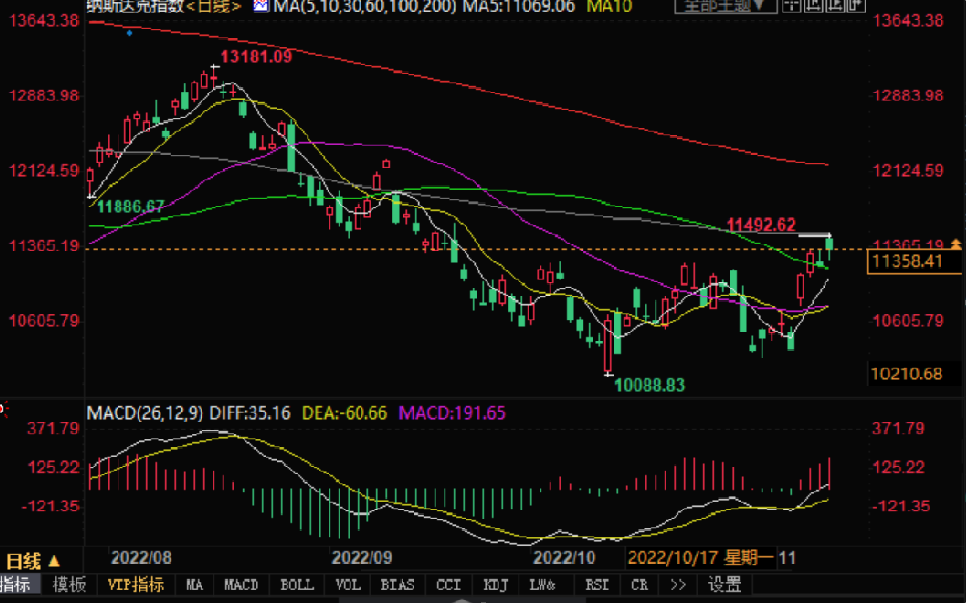This screenshot has height=603, width=966.
Task: Toggle the BOLL indicator
Action: click(296, 584)
